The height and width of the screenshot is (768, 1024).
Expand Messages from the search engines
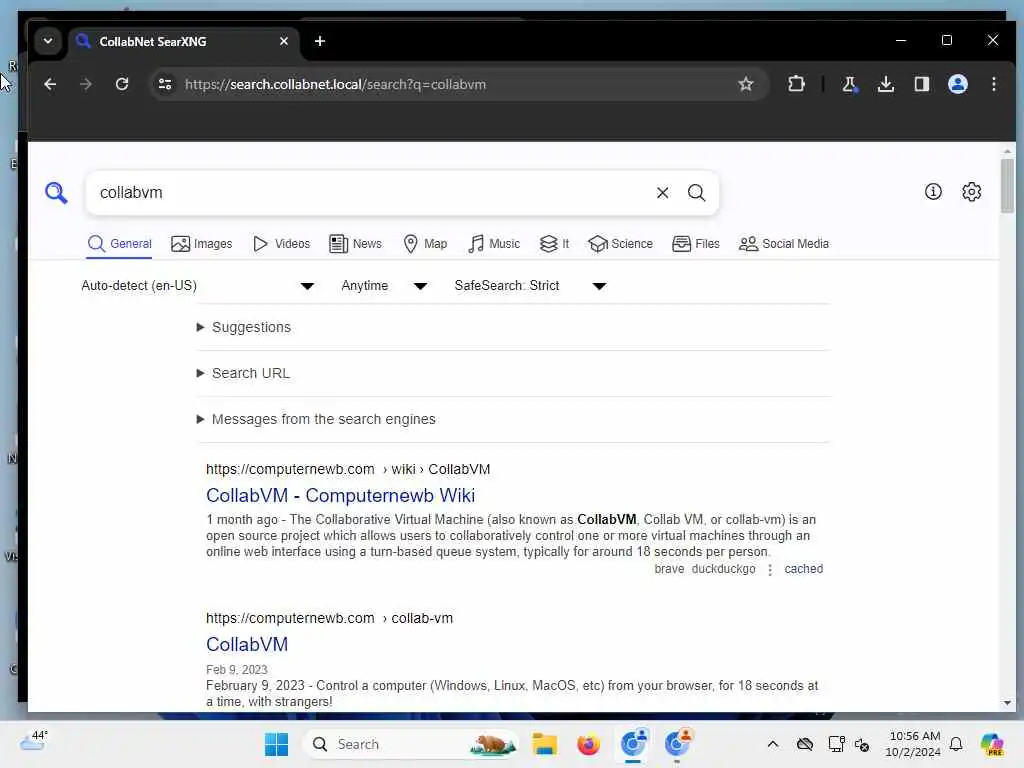tap(317, 419)
